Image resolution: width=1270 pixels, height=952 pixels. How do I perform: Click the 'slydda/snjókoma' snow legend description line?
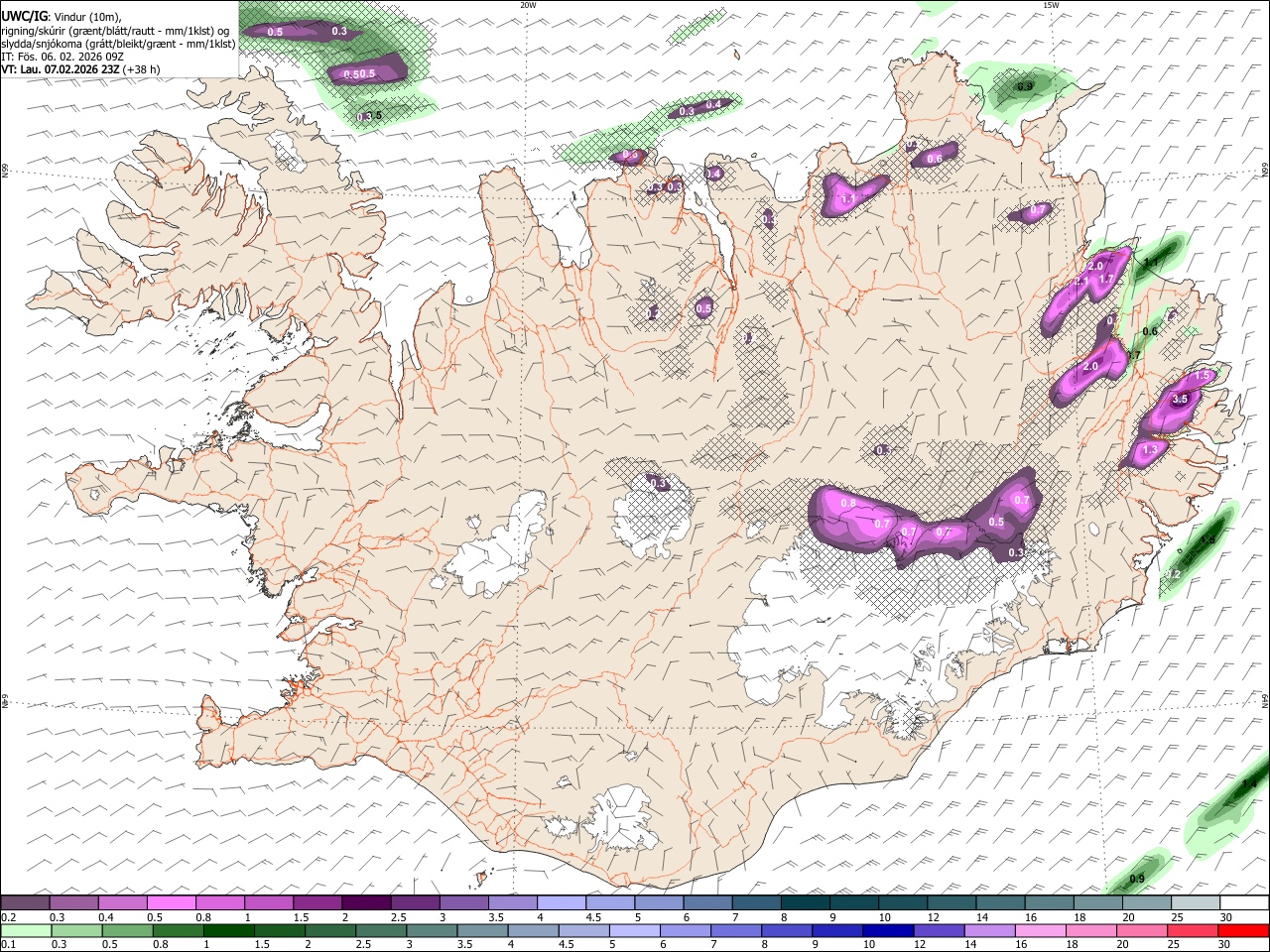pos(118,44)
